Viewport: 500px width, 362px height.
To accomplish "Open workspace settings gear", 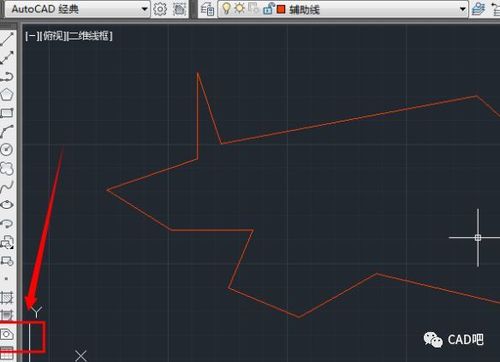I will (x=160, y=9).
